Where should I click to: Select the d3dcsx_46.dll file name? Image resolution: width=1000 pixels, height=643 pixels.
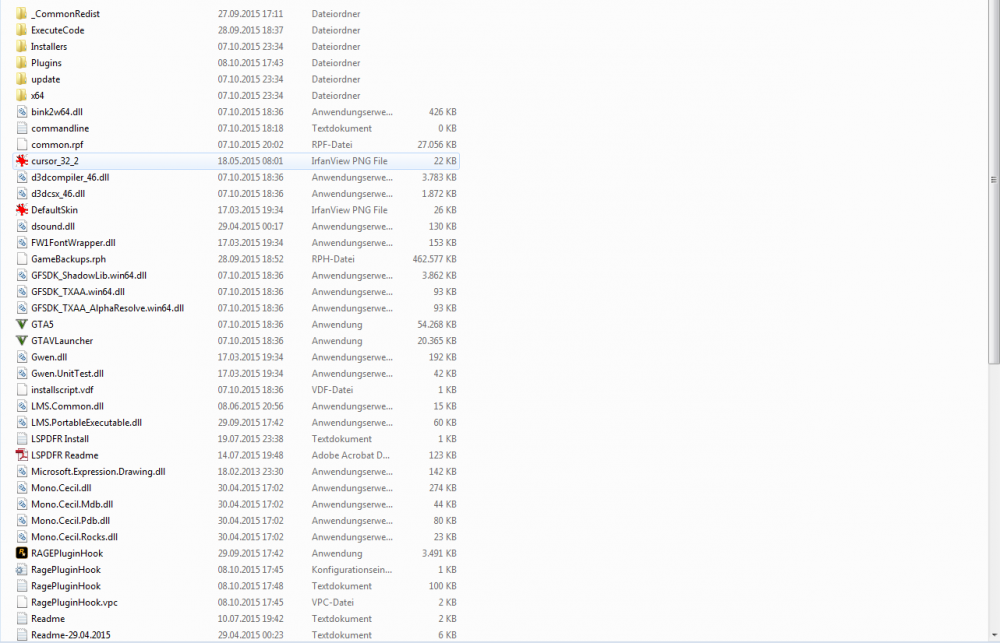point(58,193)
